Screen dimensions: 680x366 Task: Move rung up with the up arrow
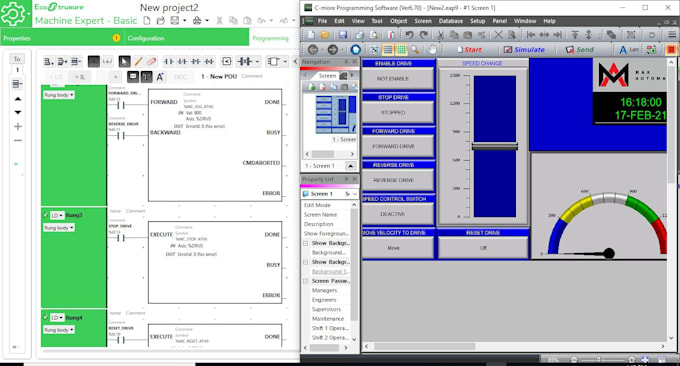(18, 99)
